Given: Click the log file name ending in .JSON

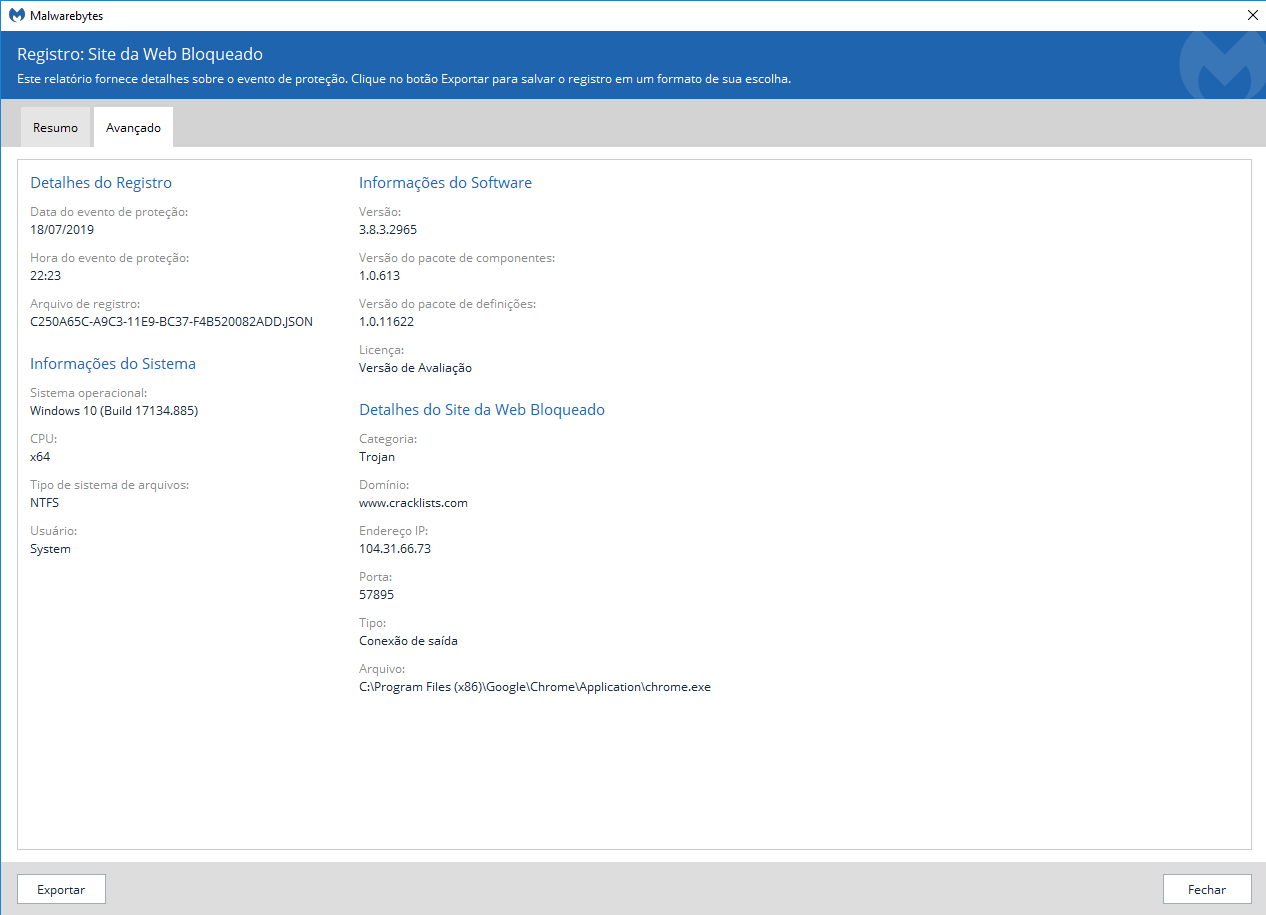Looking at the screenshot, I should pos(171,322).
